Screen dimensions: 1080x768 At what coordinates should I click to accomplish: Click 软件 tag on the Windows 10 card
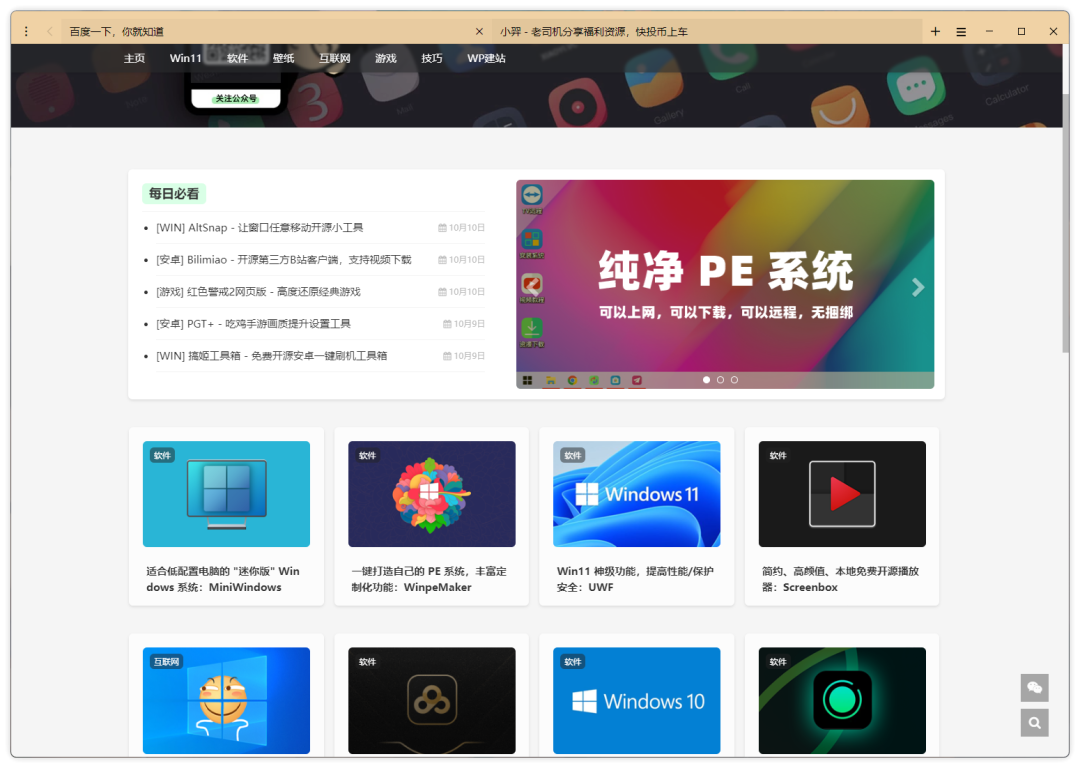573,662
